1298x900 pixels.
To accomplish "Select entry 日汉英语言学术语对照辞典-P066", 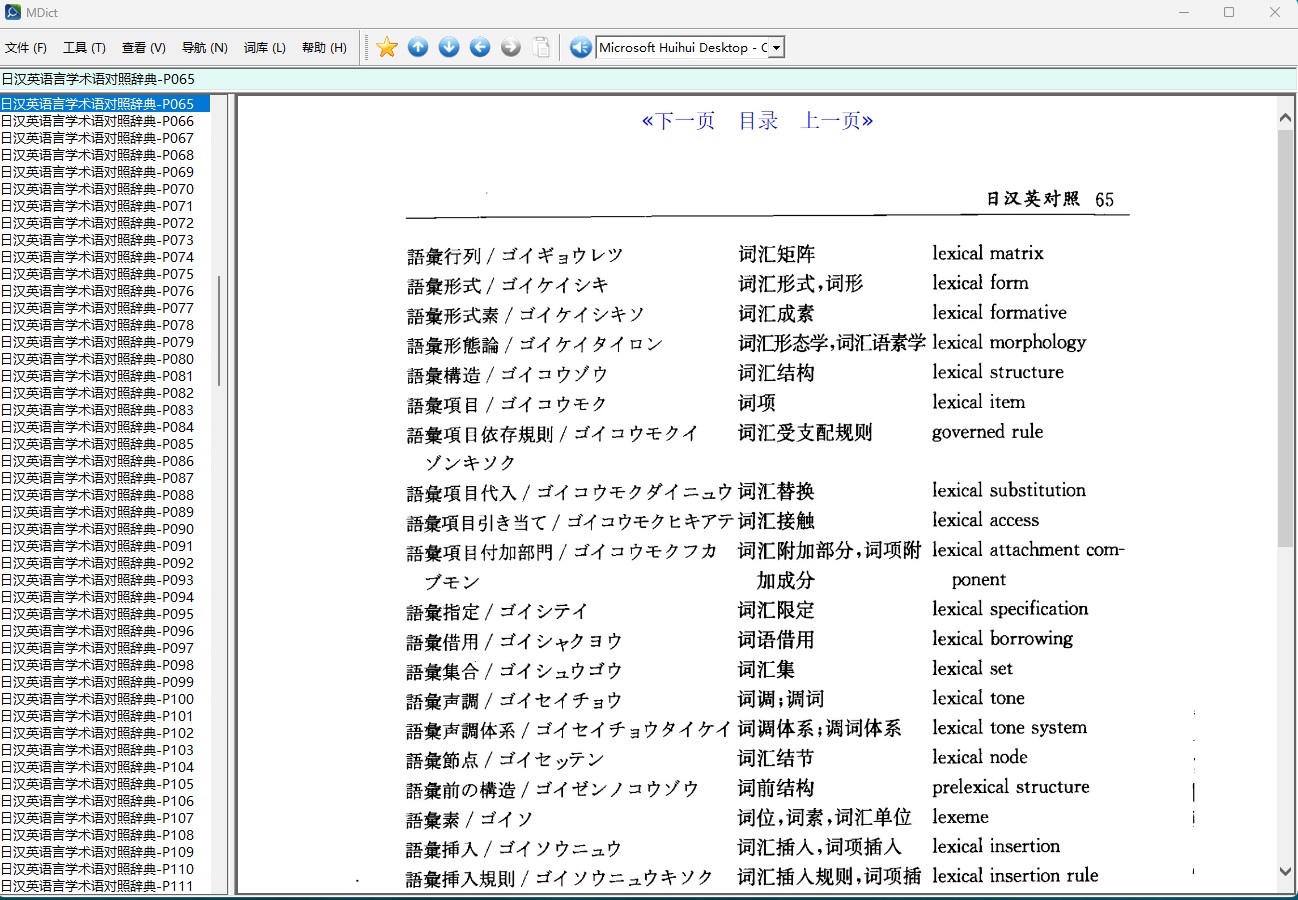I will [x=104, y=121].
